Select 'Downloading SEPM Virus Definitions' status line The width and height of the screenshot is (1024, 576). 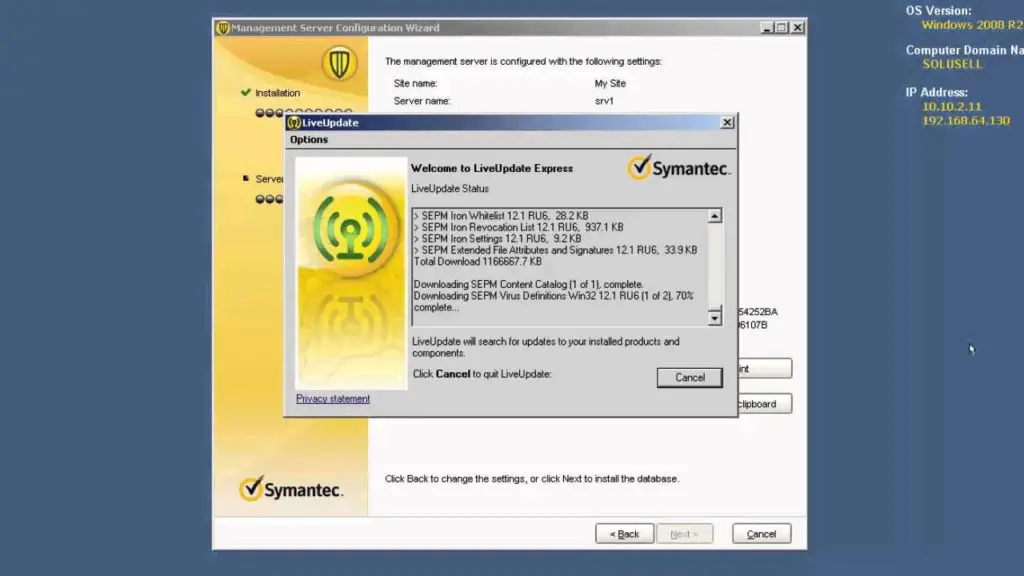[554, 302]
